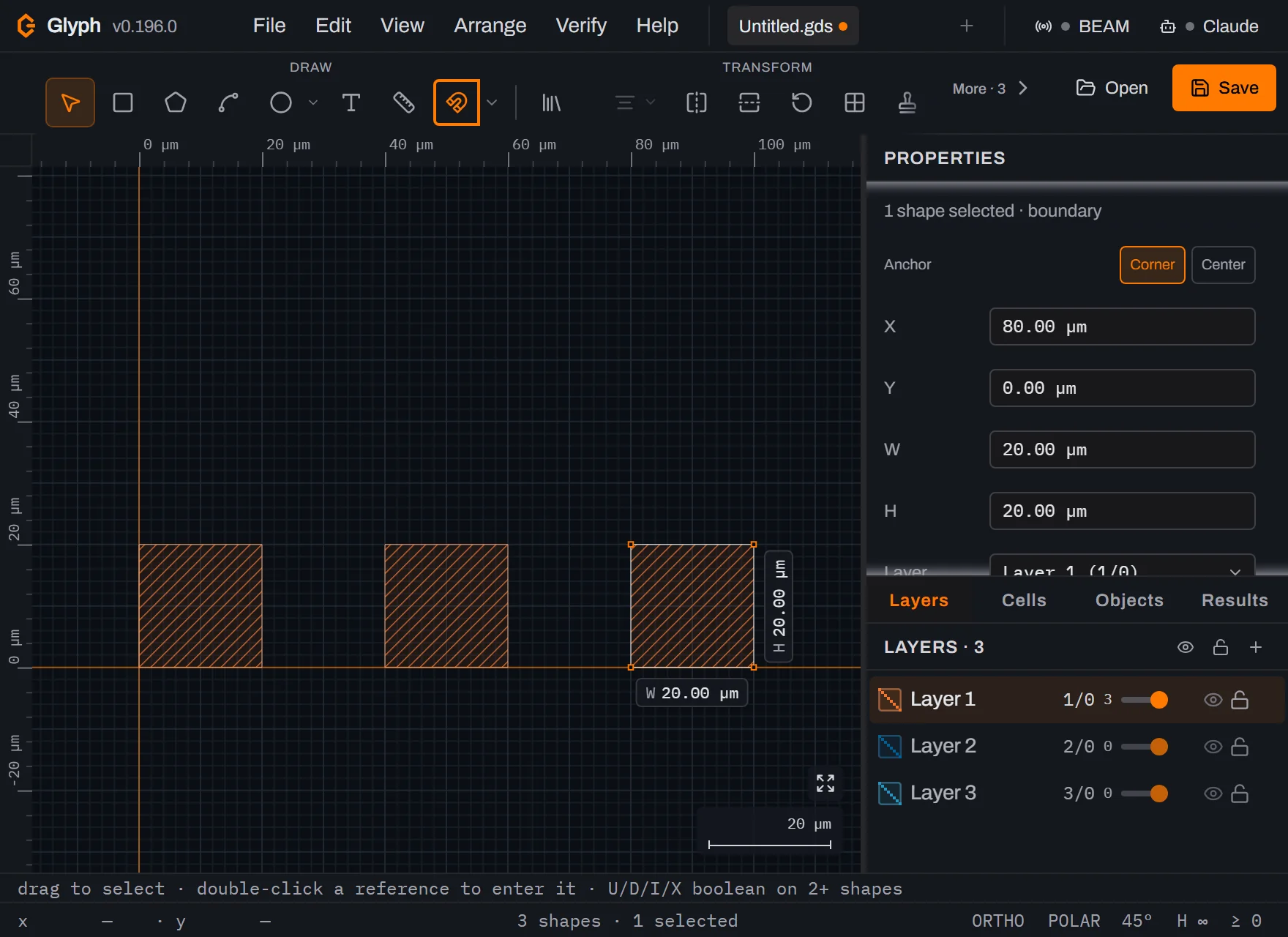Switch to the Cells tab
The height and width of the screenshot is (937, 1288).
click(1024, 600)
